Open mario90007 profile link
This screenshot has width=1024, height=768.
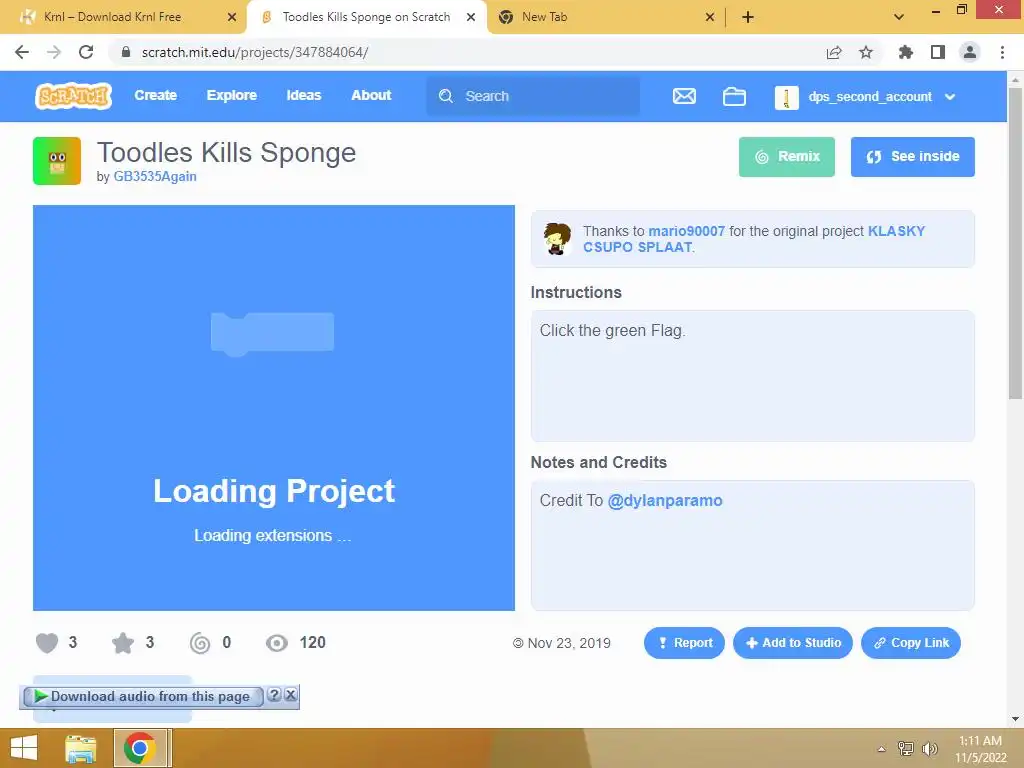tap(686, 231)
